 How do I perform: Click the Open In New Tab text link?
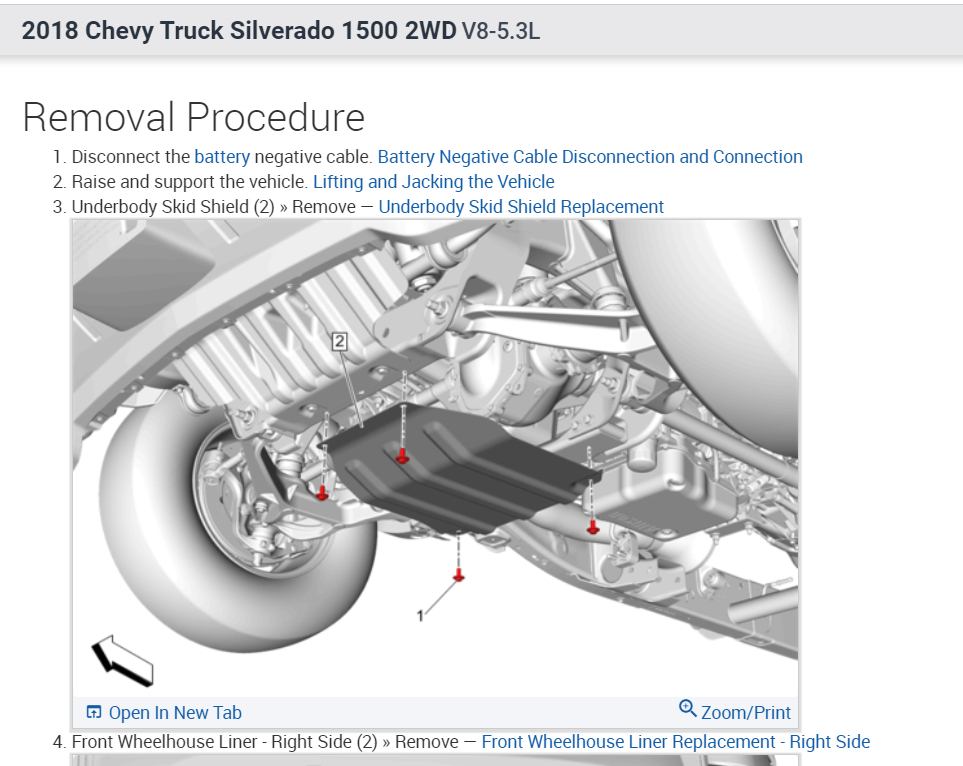point(175,713)
